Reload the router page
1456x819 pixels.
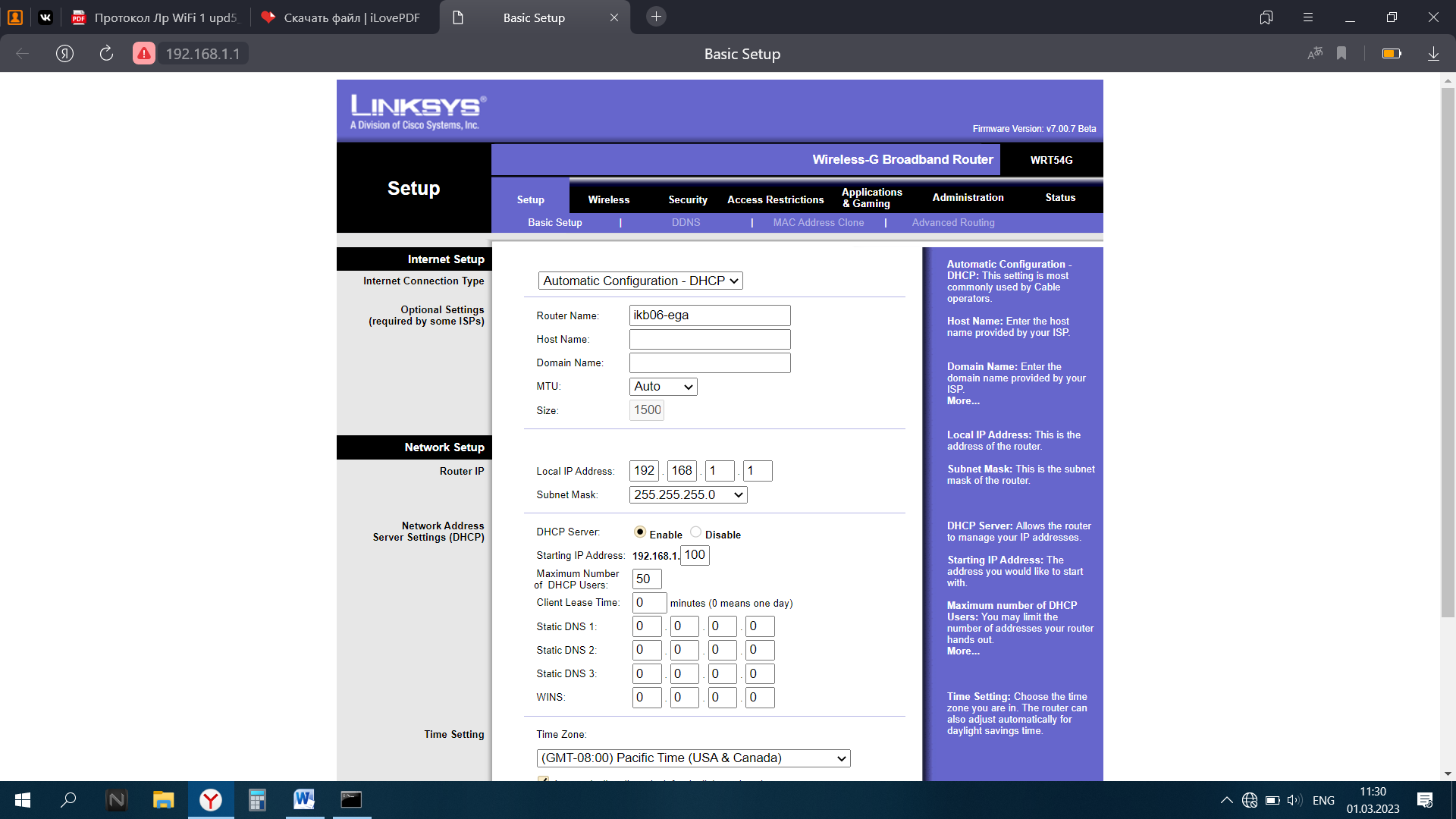106,54
